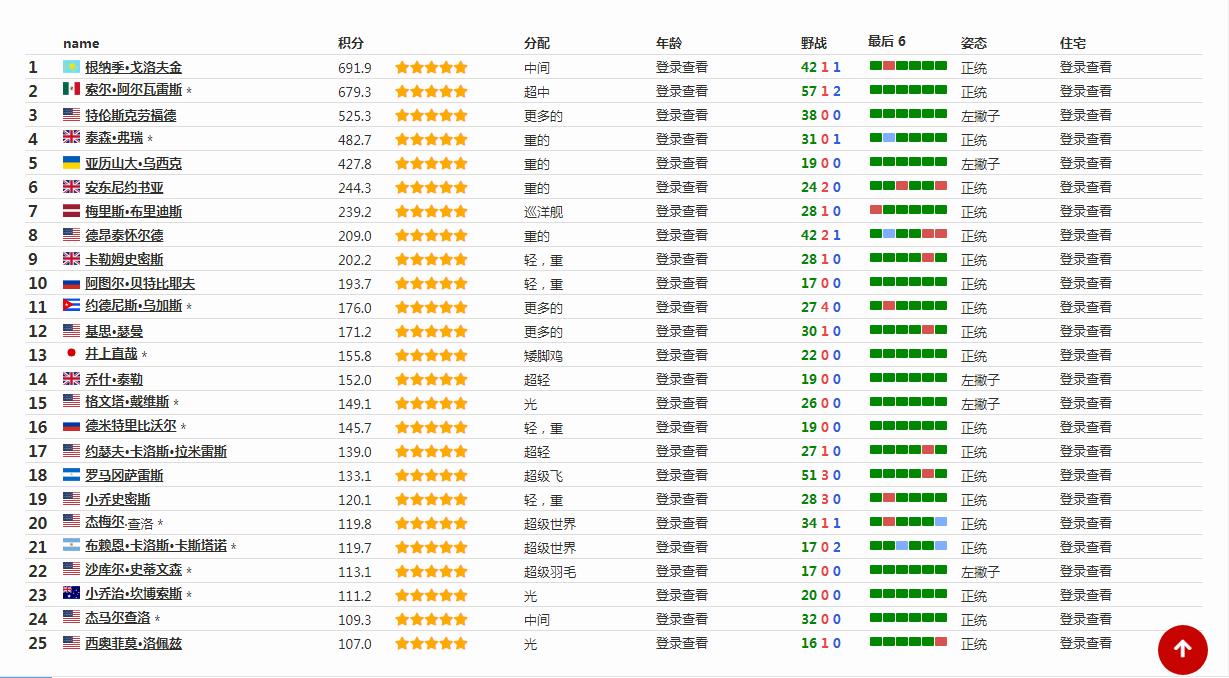Click Latvia flag beside 梅里斯·布里迪斯

(71, 211)
